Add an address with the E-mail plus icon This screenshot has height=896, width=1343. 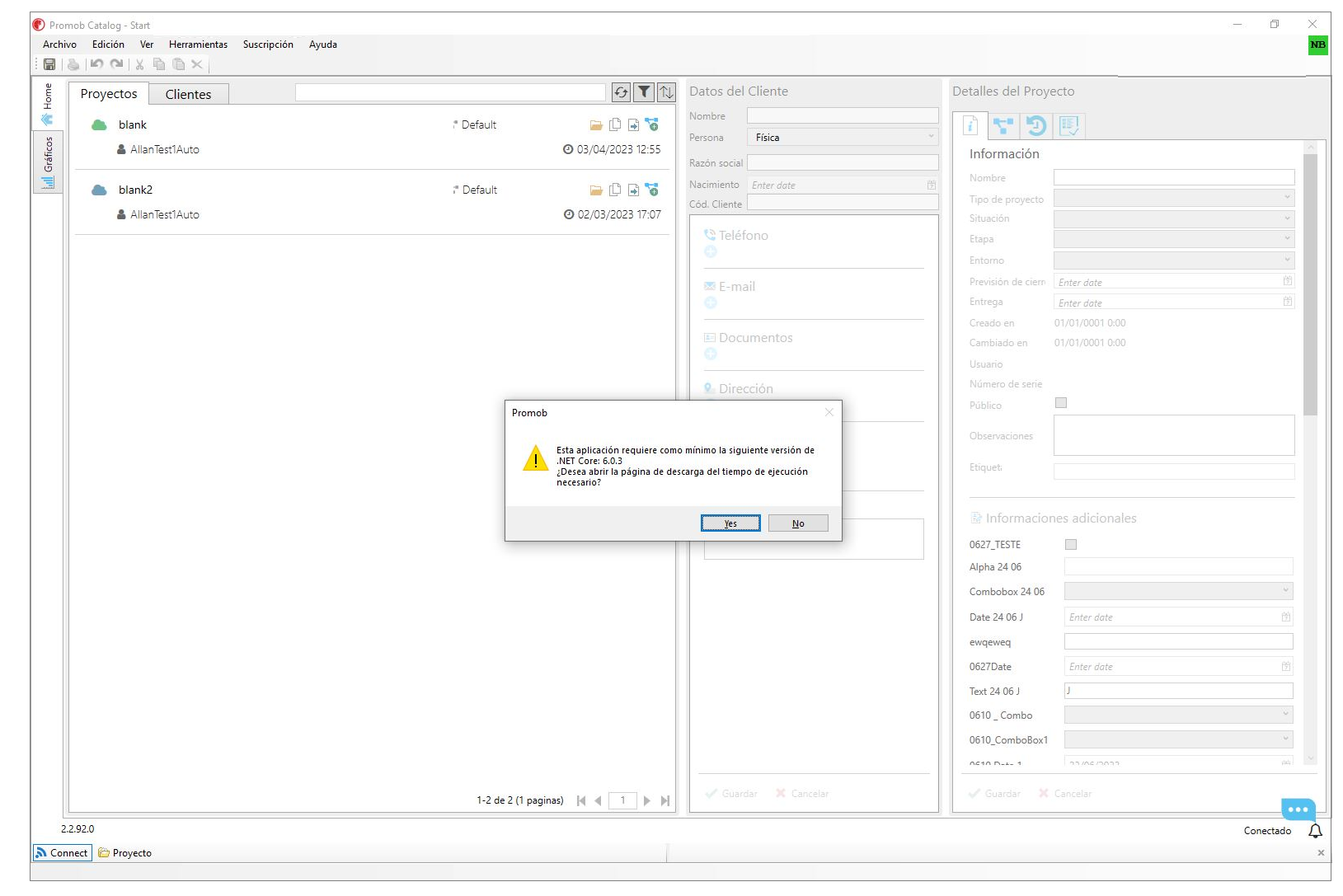[x=711, y=303]
